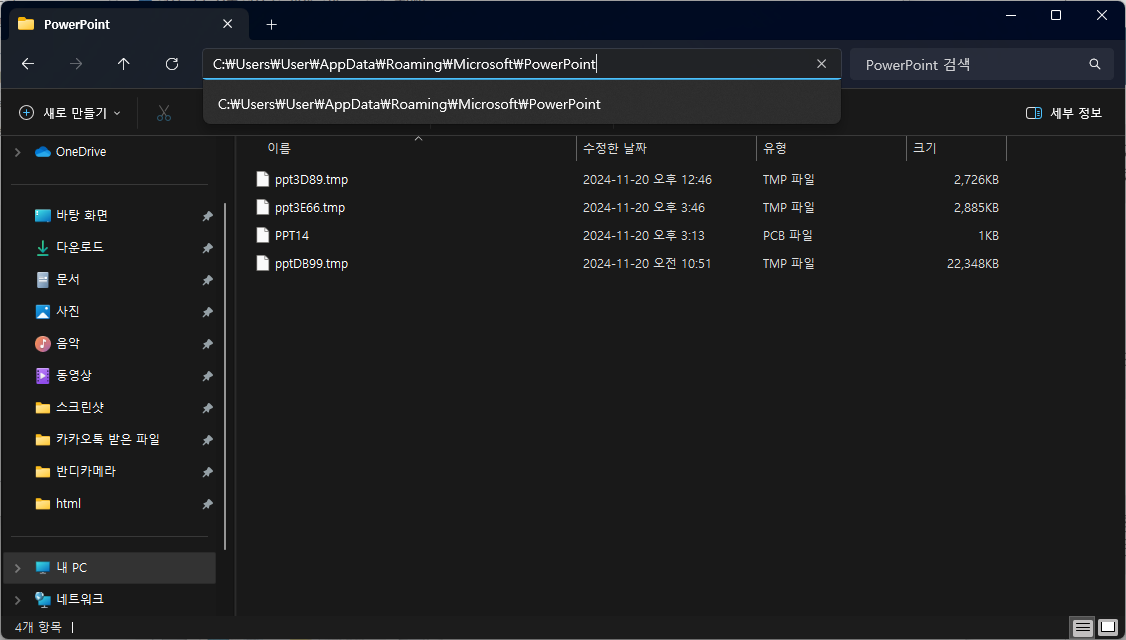Open the 다운로드 folder
This screenshot has width=1126, height=640.
[x=80, y=247]
